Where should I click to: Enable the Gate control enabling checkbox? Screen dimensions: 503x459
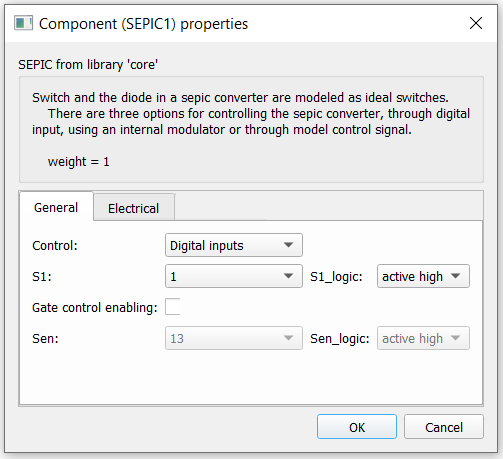pos(173,307)
